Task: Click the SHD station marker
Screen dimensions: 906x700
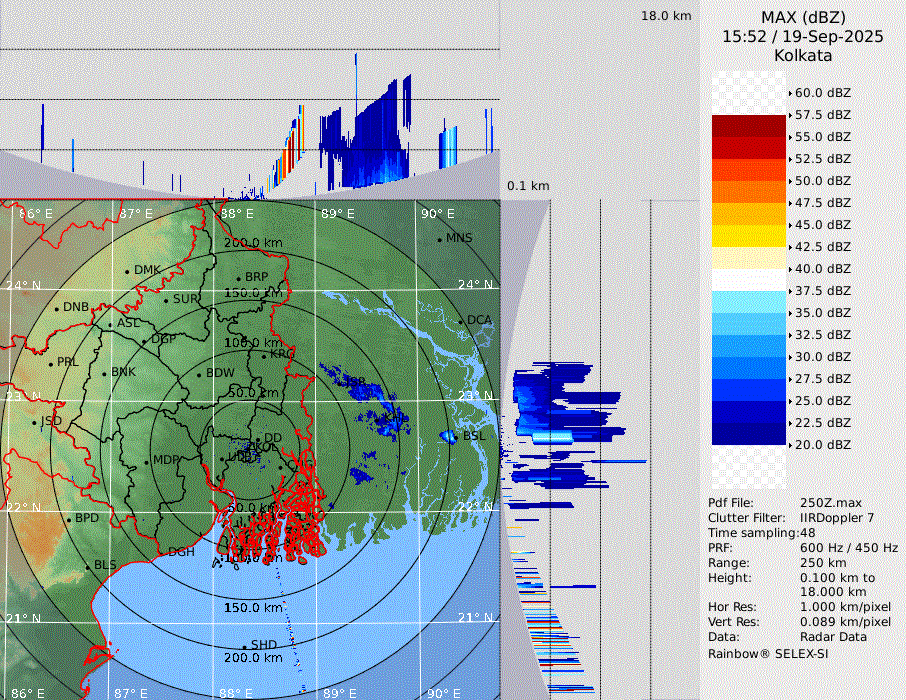Action: coord(244,645)
